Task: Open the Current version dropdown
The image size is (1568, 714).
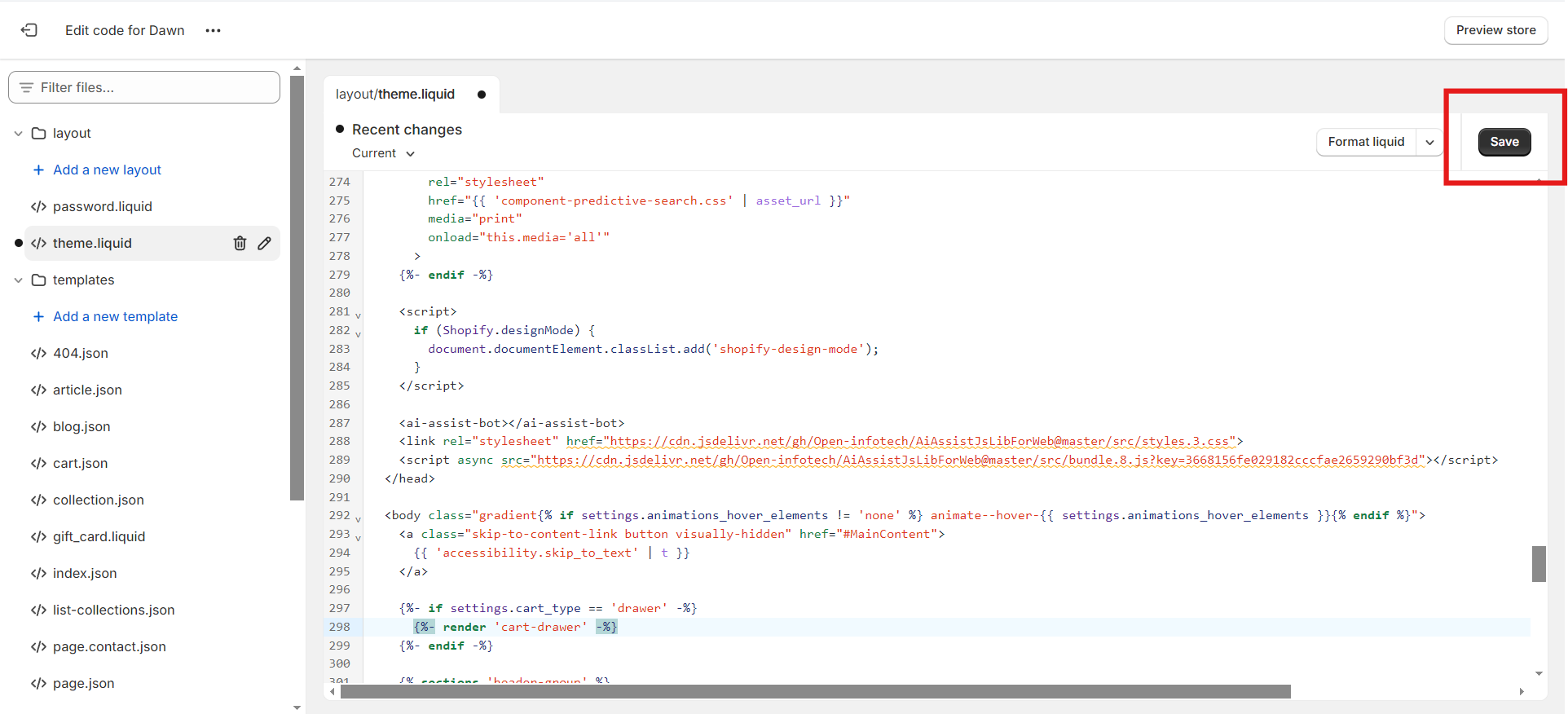Action: pos(383,153)
